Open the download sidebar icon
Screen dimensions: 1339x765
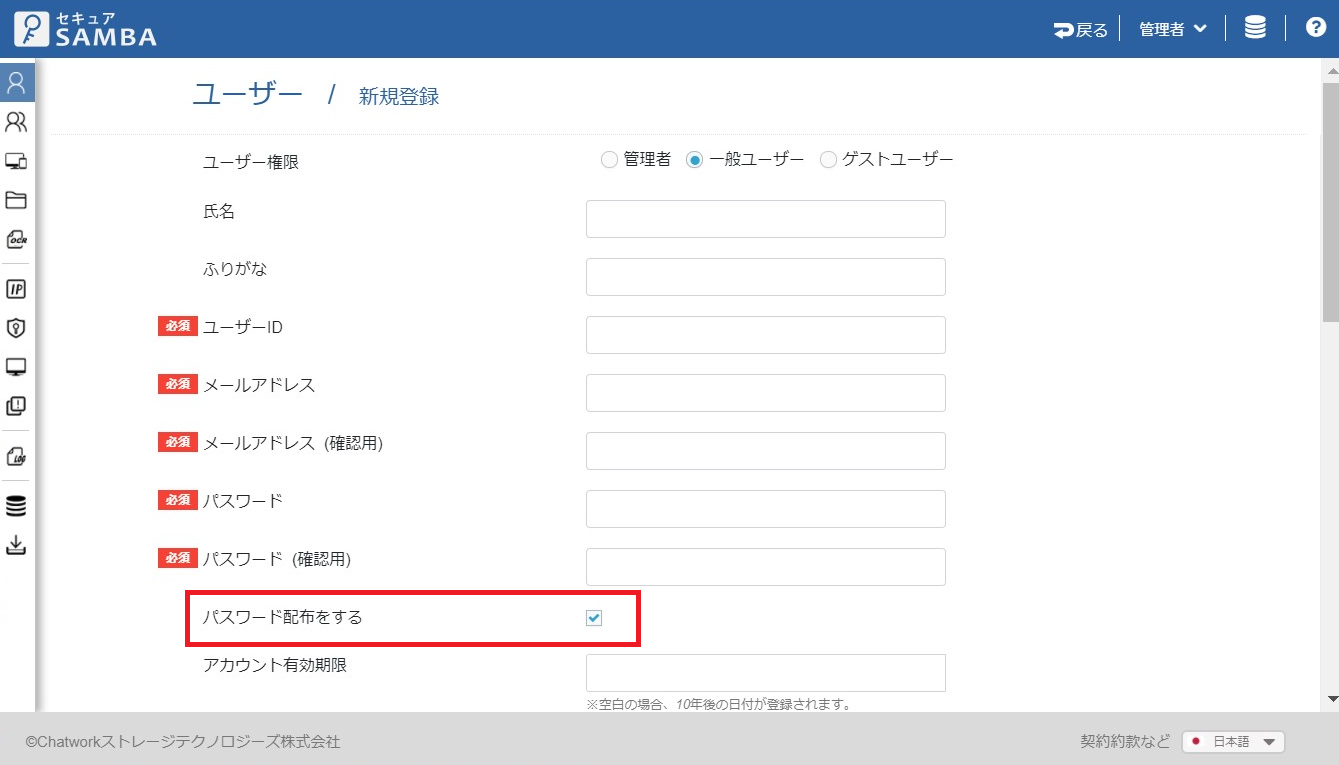[x=16, y=545]
